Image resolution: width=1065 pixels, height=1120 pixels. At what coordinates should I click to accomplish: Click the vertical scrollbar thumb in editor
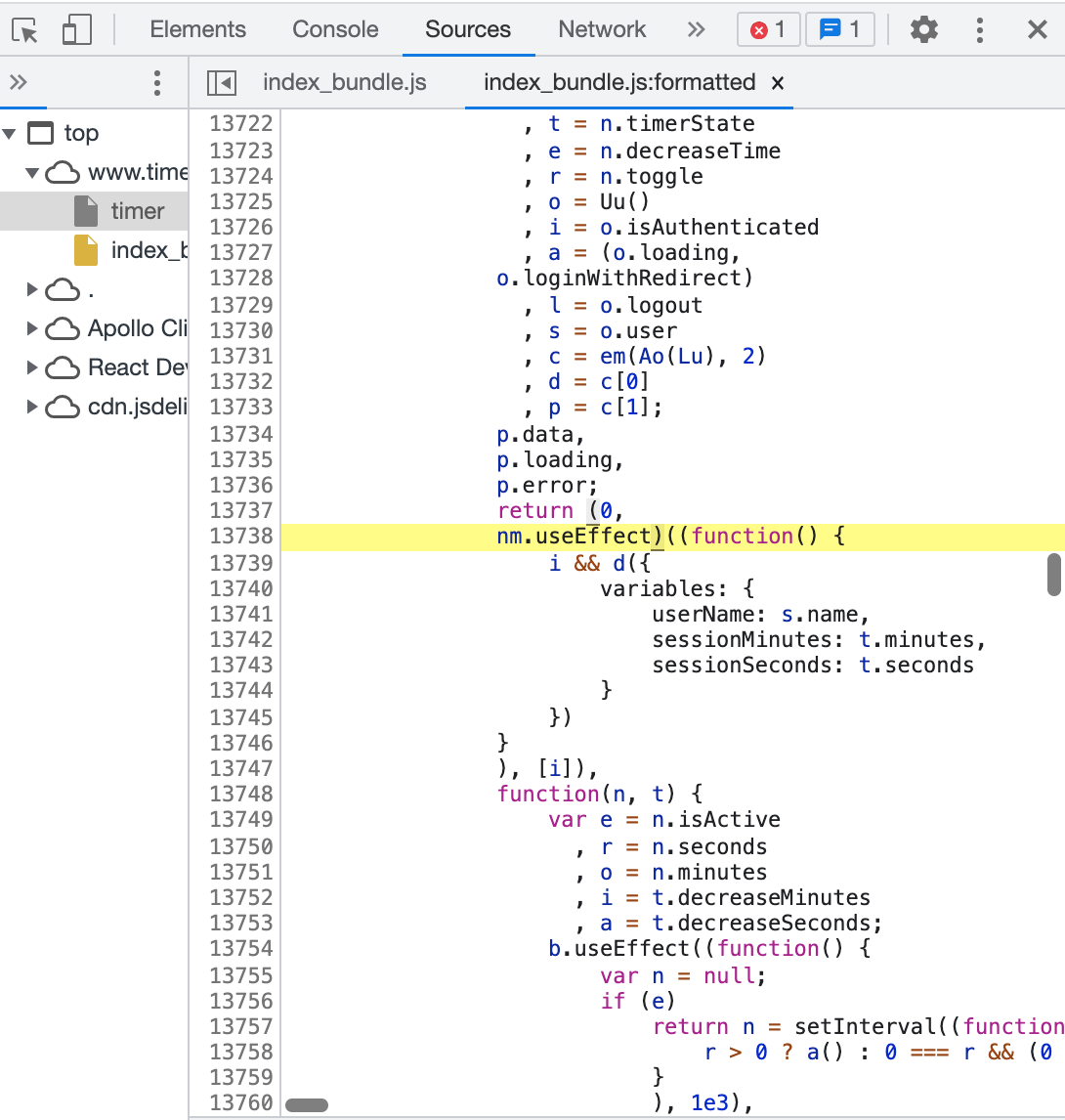coord(1054,575)
